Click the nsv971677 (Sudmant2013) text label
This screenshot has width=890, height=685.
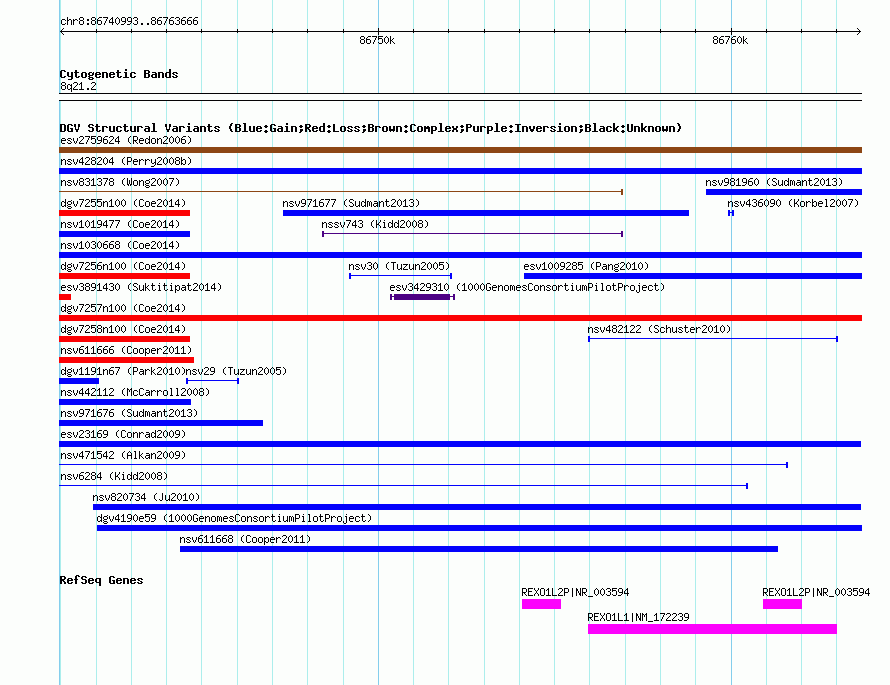tap(351, 203)
